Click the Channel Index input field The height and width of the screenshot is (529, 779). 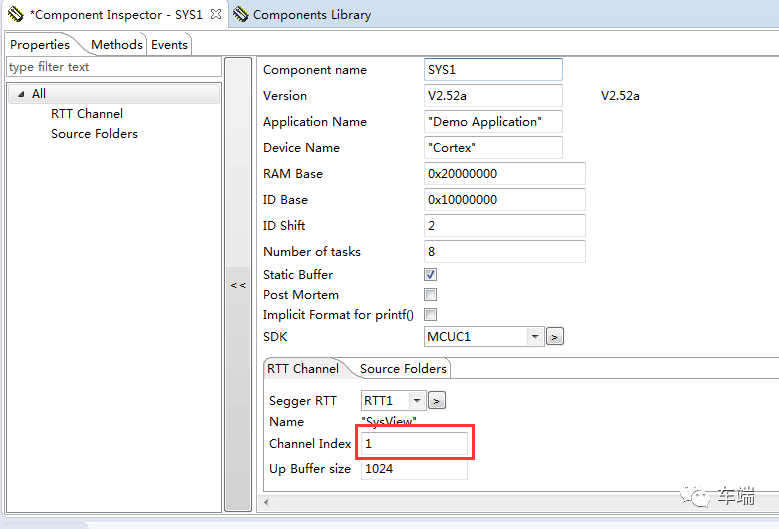click(414, 443)
